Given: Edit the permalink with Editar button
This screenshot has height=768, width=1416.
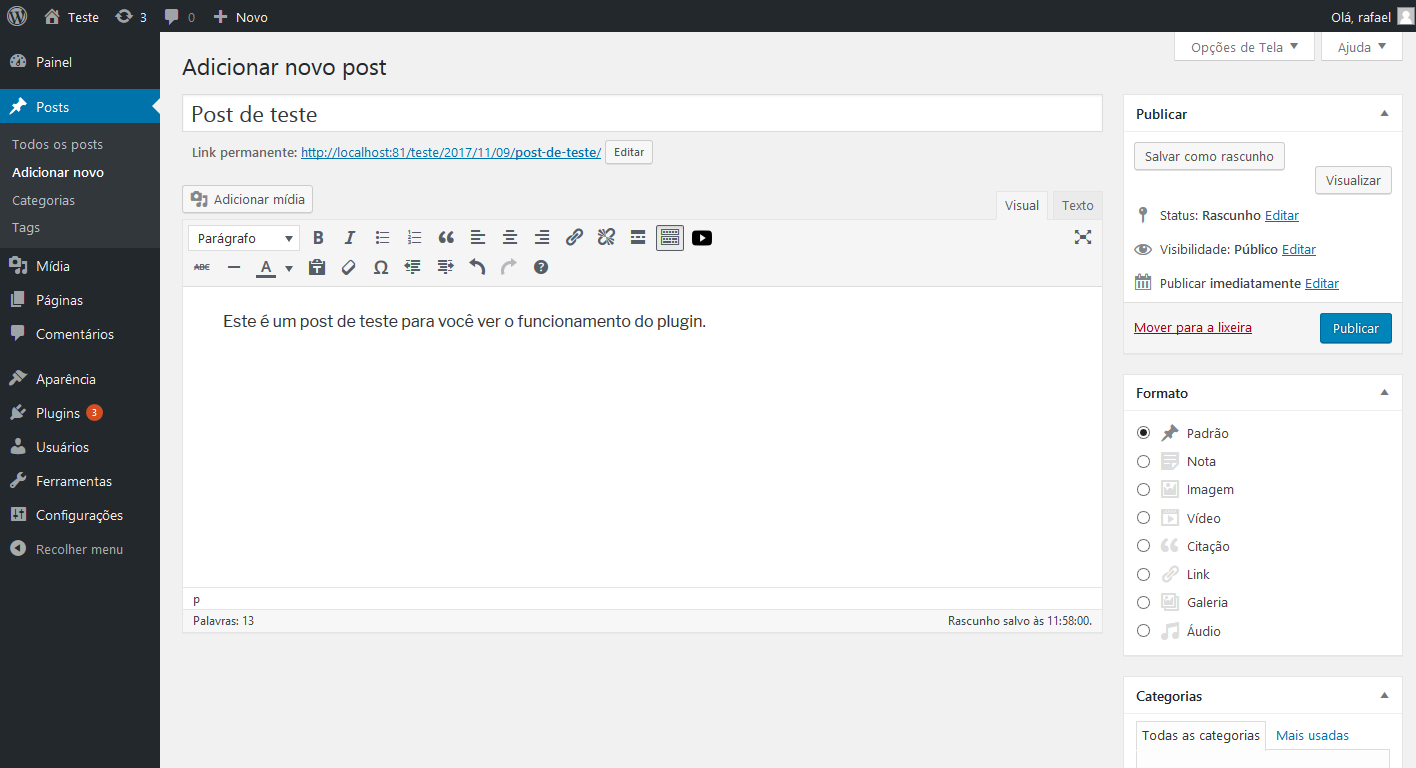Looking at the screenshot, I should pyautogui.click(x=629, y=152).
